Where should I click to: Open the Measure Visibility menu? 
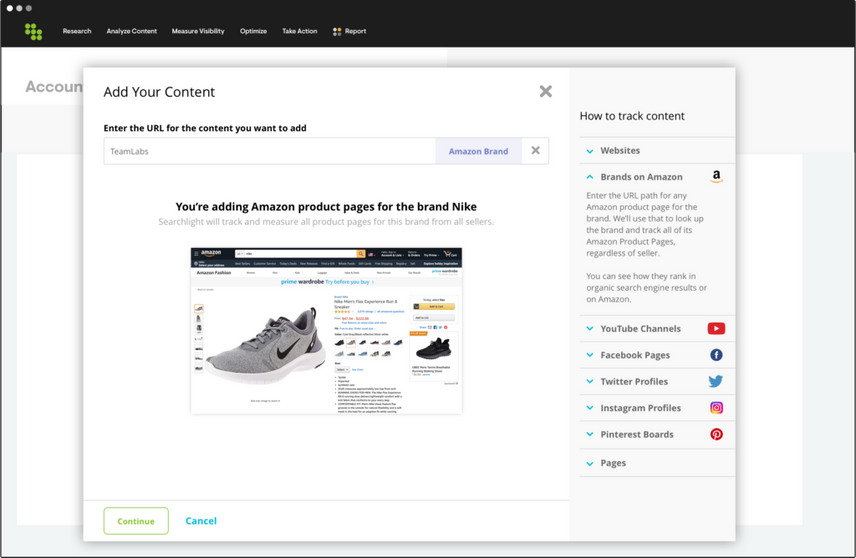coord(198,31)
